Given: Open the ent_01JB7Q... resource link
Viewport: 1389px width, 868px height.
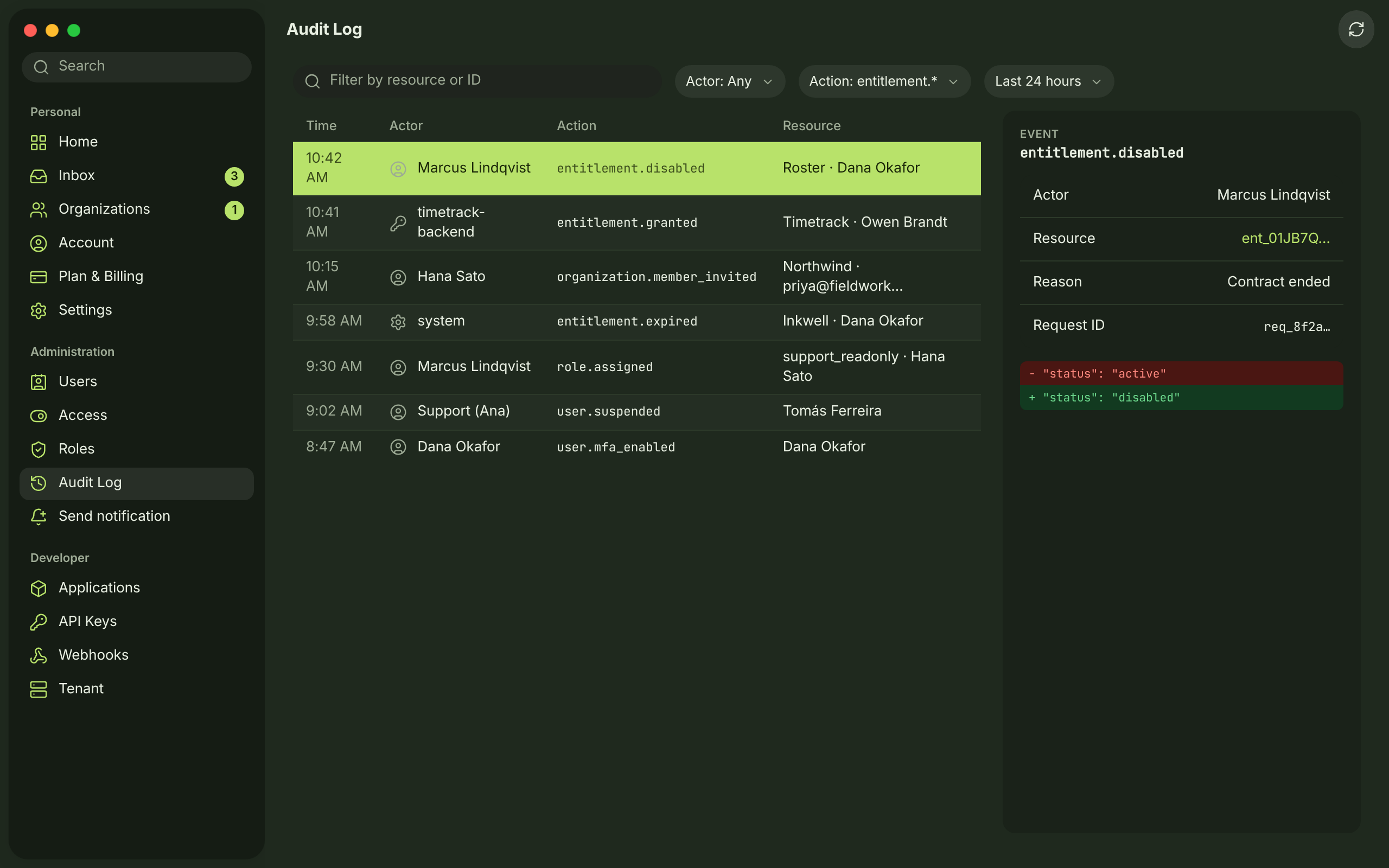Looking at the screenshot, I should click(x=1285, y=238).
